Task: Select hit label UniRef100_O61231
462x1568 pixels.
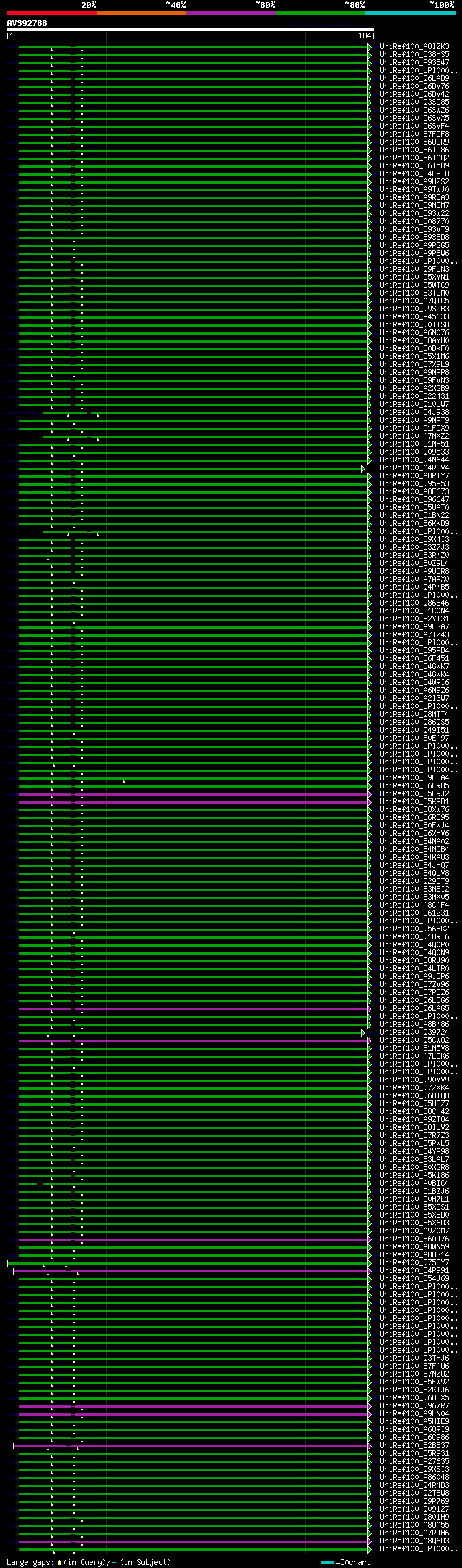Action: click(x=414, y=913)
